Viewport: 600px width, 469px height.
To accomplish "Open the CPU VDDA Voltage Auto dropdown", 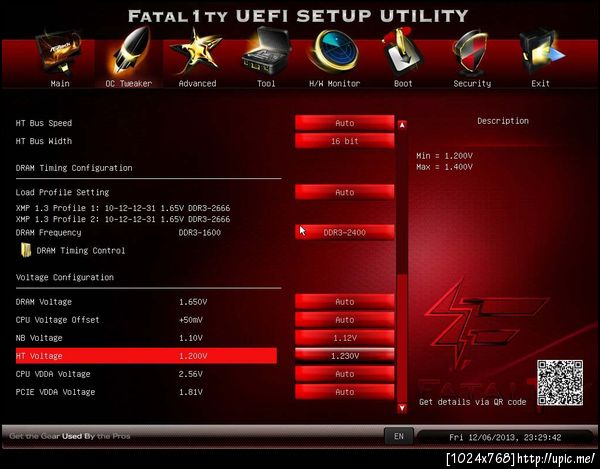I will tap(344, 374).
